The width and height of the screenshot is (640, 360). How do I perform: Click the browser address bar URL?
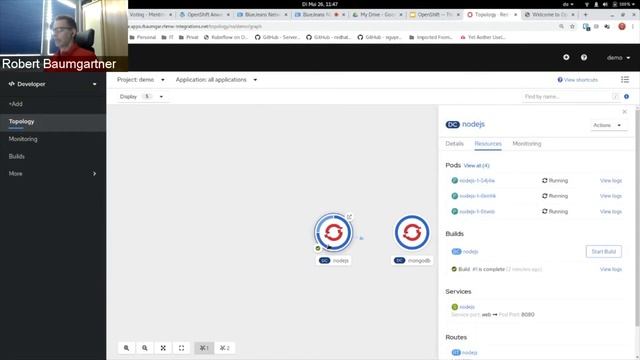pos(196,27)
